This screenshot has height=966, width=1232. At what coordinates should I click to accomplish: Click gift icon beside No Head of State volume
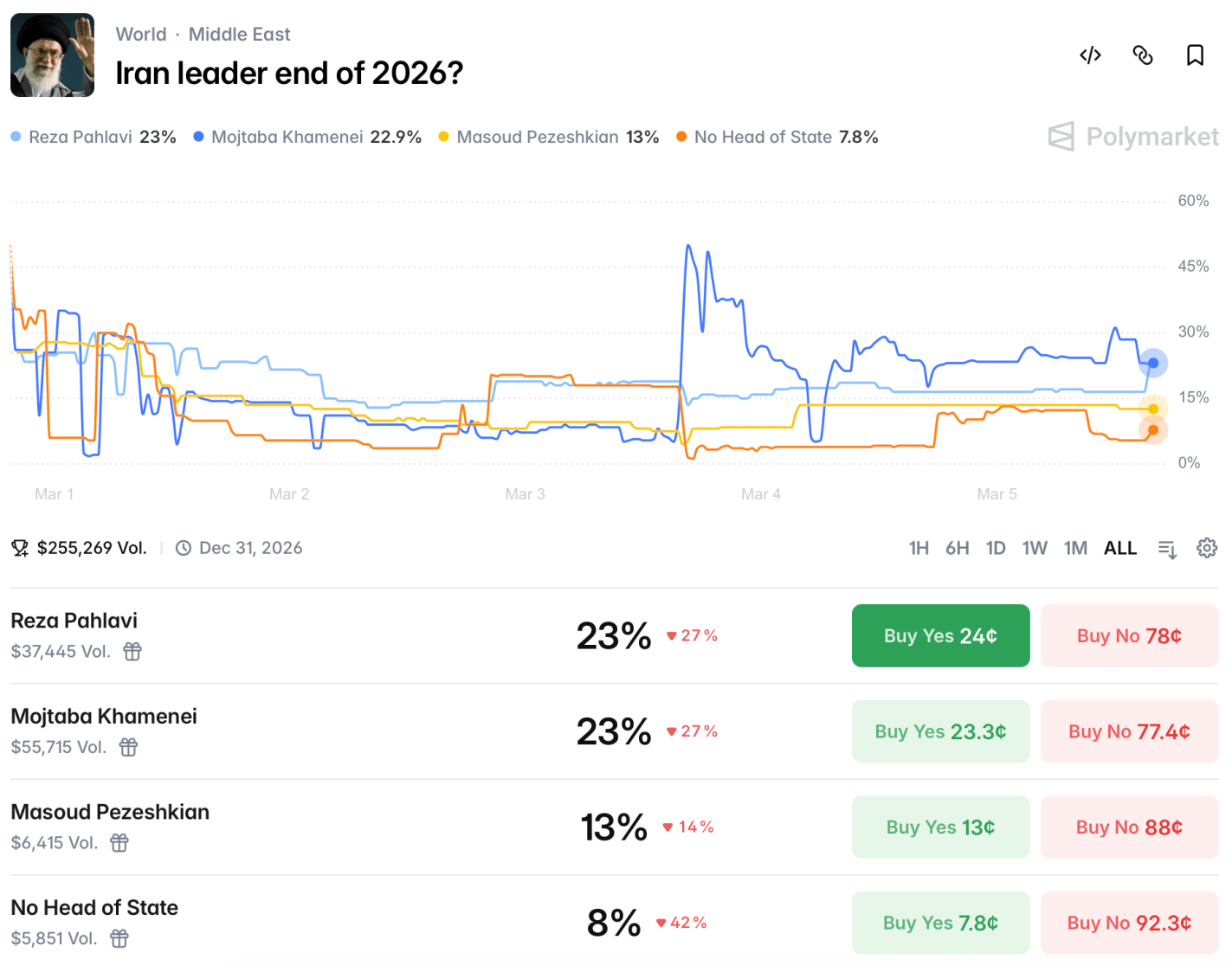click(x=119, y=938)
